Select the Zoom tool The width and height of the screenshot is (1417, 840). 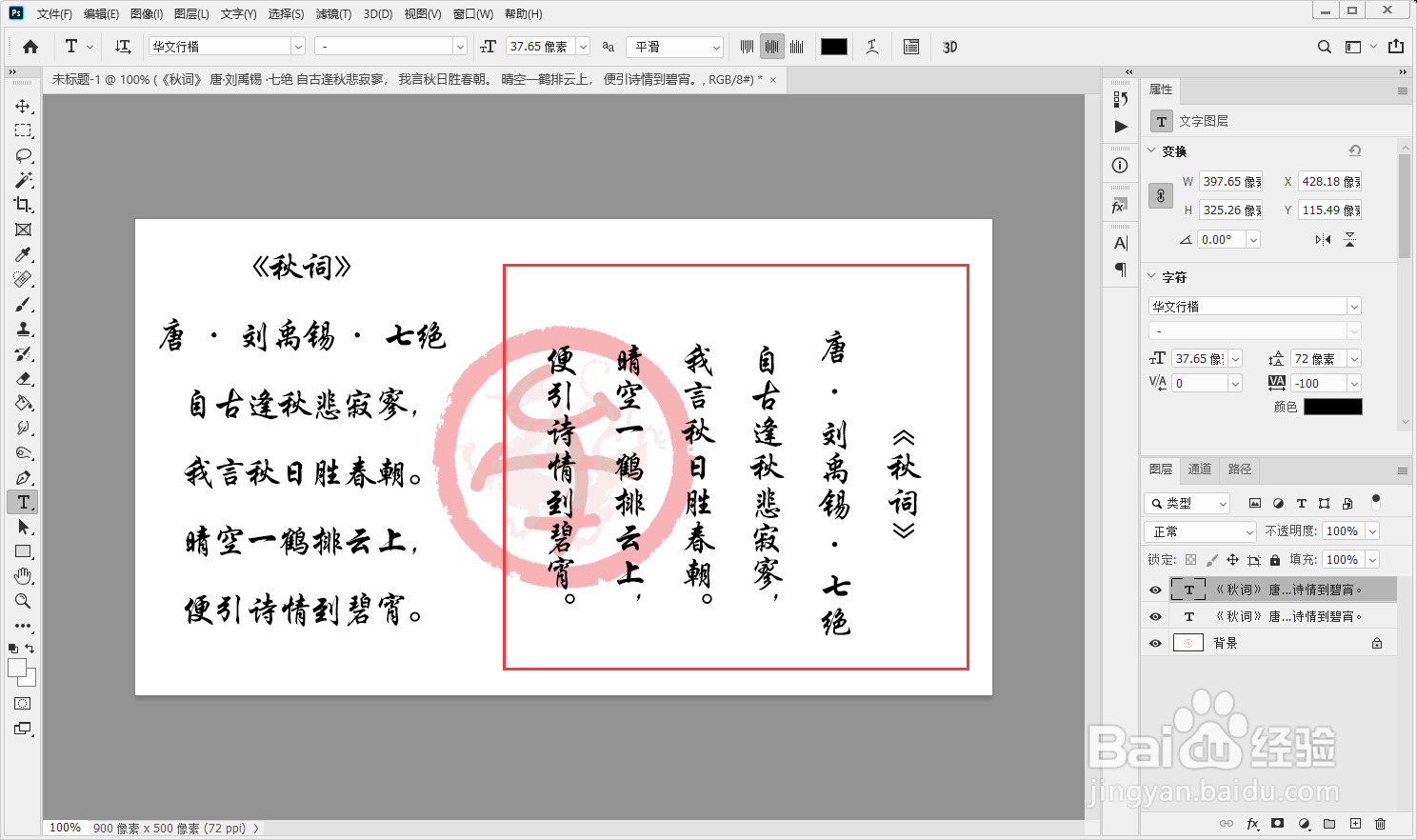point(23,601)
